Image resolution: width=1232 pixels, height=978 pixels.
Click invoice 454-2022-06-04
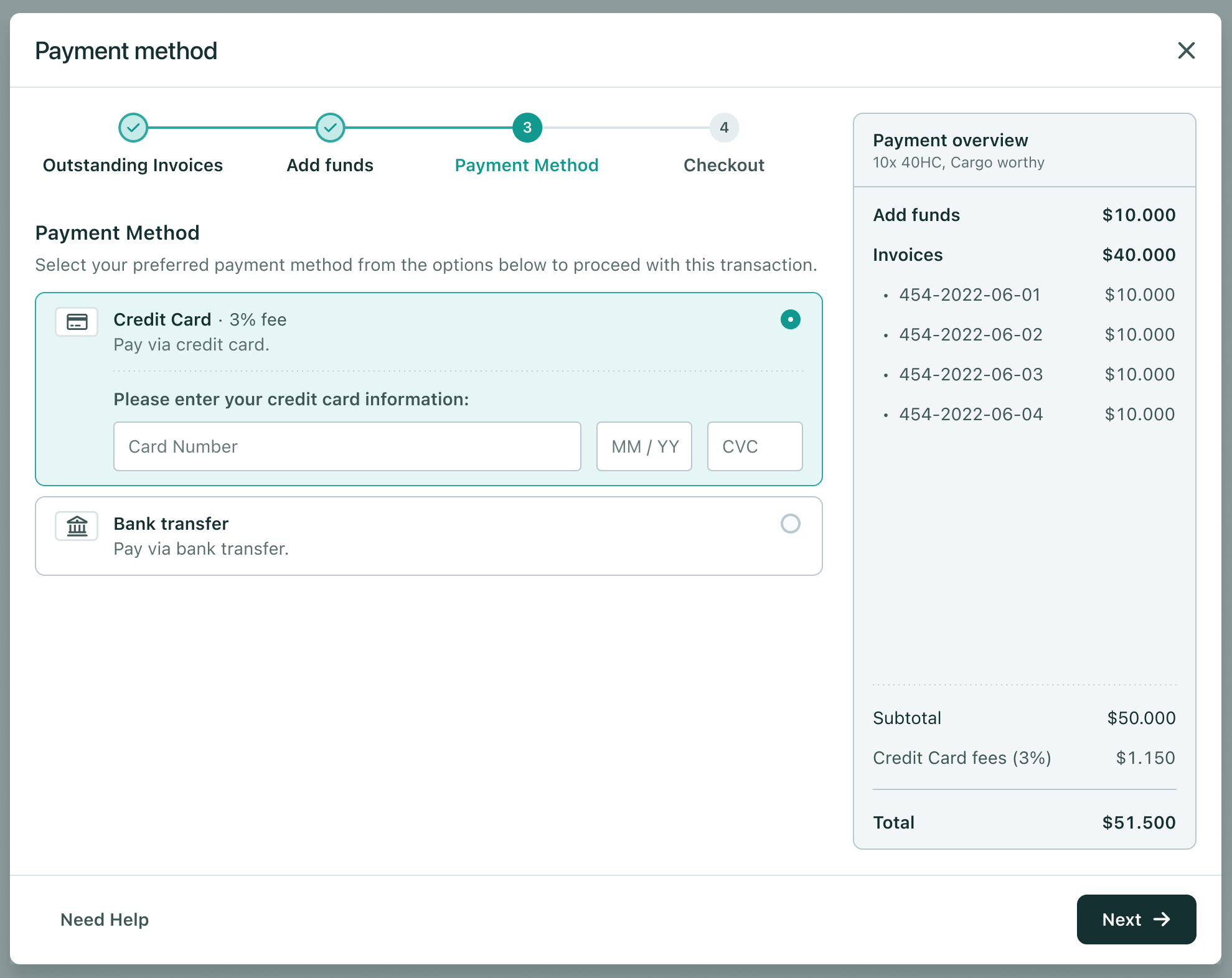click(971, 414)
